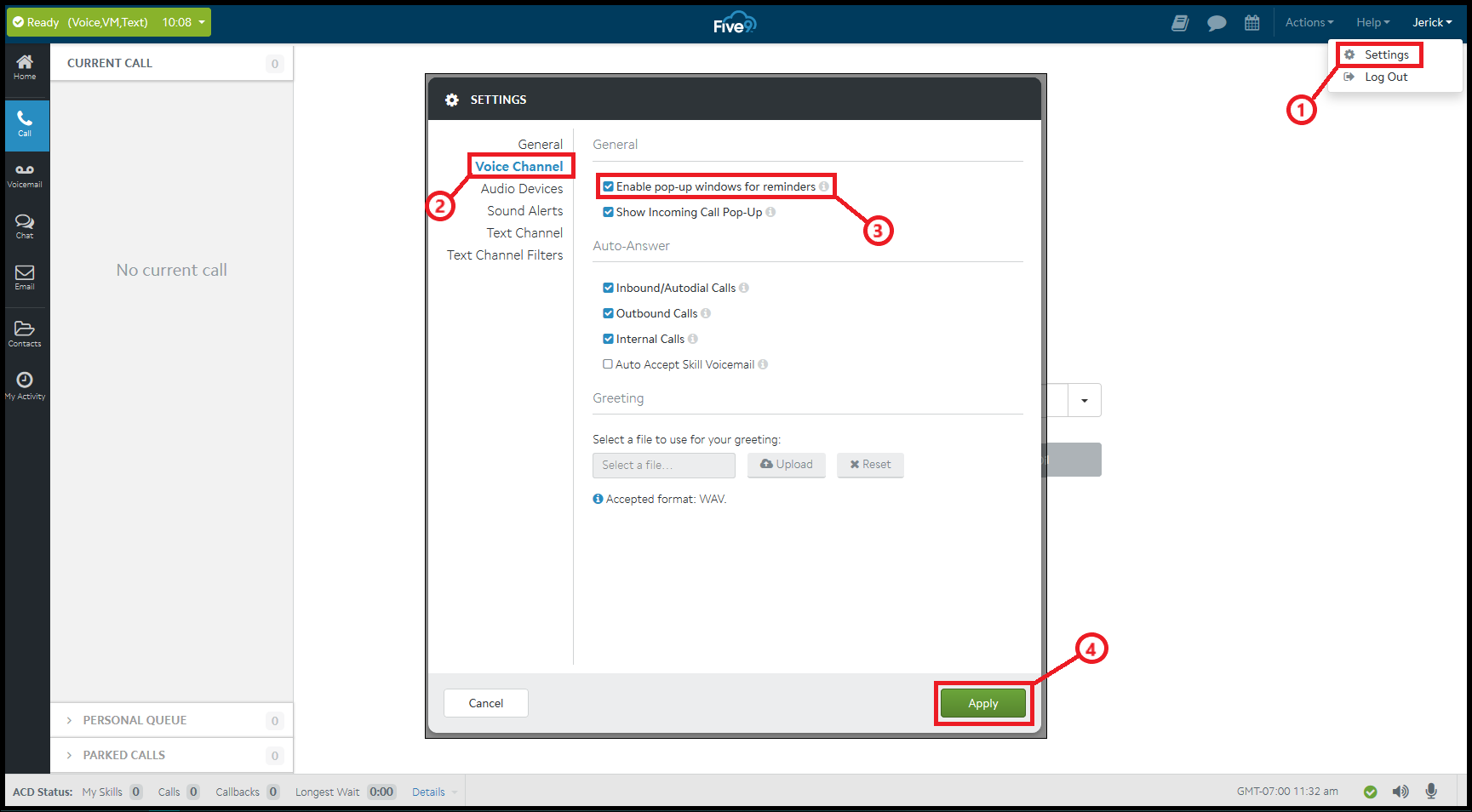The image size is (1472, 812).
Task: Navigate to the Home screen
Action: click(25, 66)
